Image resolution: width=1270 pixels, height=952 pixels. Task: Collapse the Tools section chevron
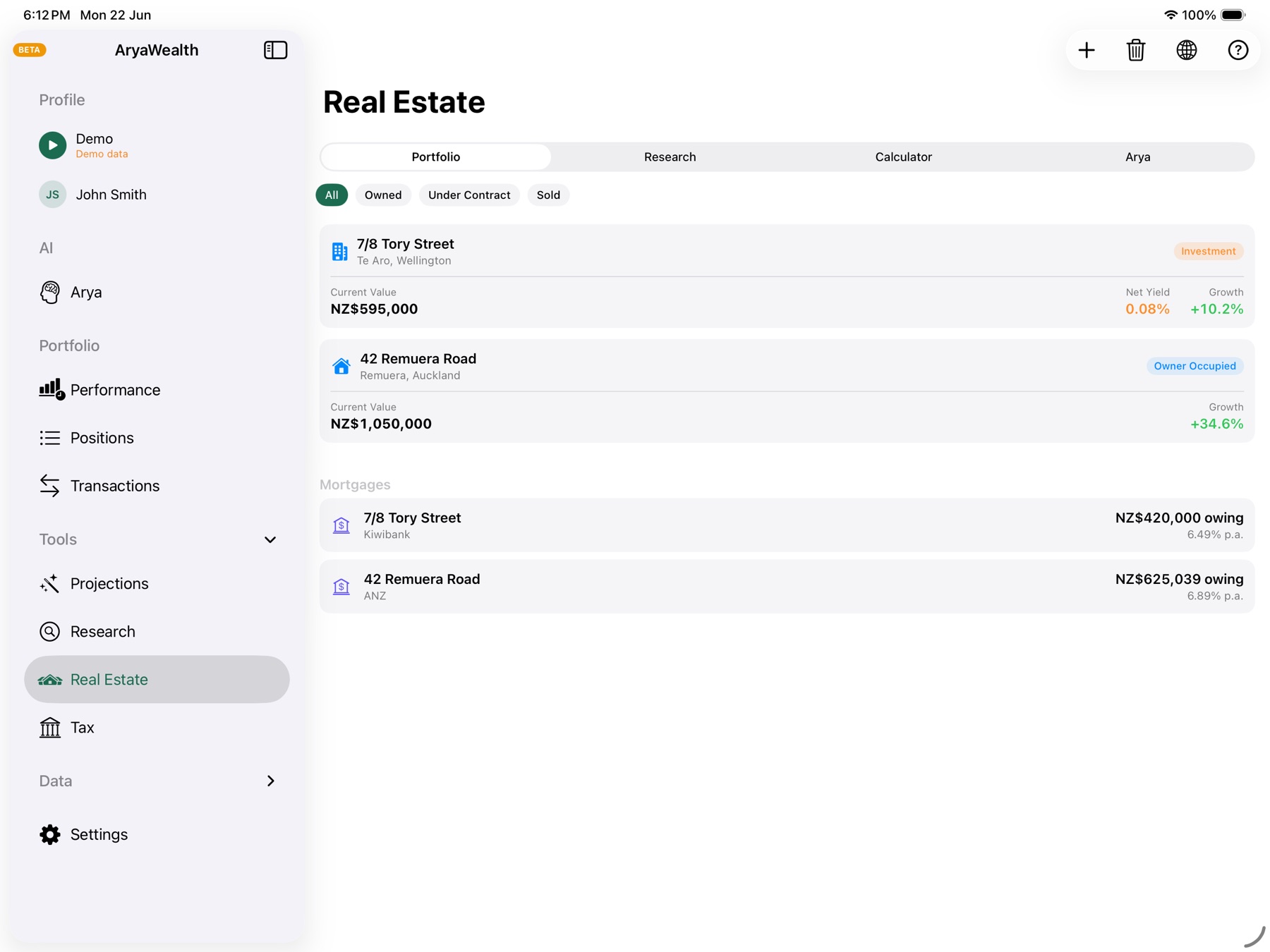270,540
